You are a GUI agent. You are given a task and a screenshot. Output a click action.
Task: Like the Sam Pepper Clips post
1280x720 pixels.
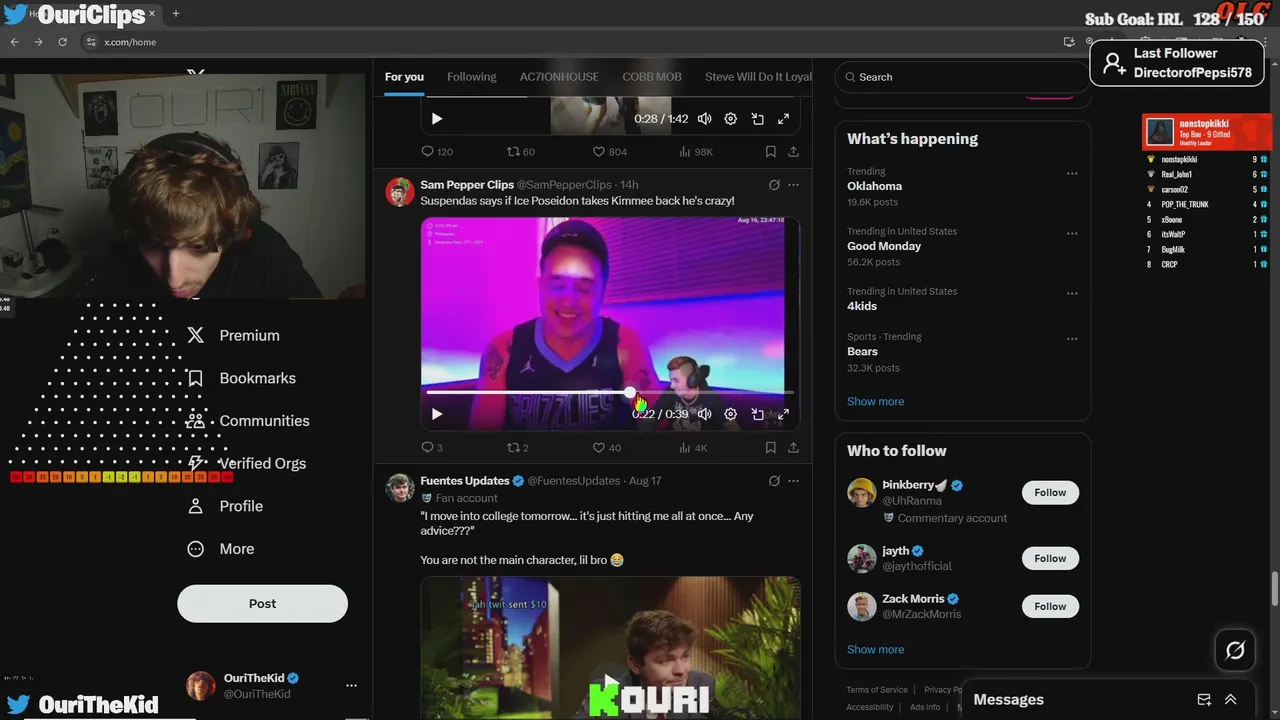607,448
